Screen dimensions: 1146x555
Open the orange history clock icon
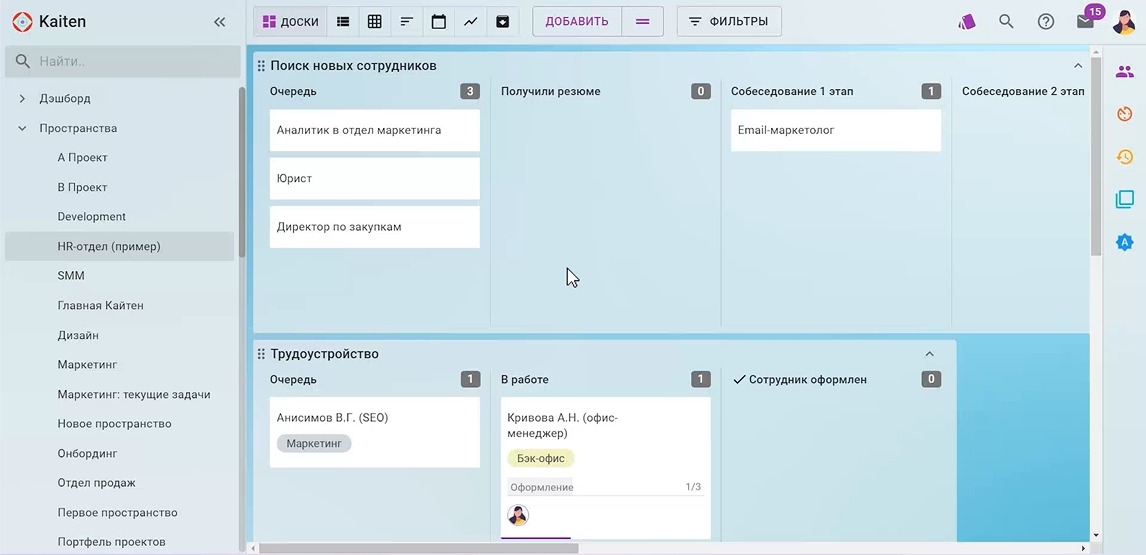(1125, 157)
